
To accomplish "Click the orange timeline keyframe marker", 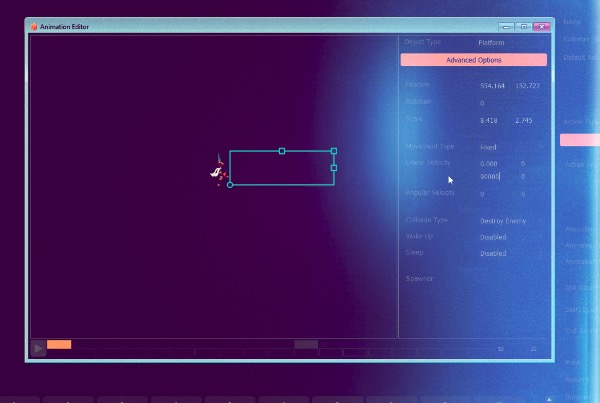I will click(x=59, y=344).
